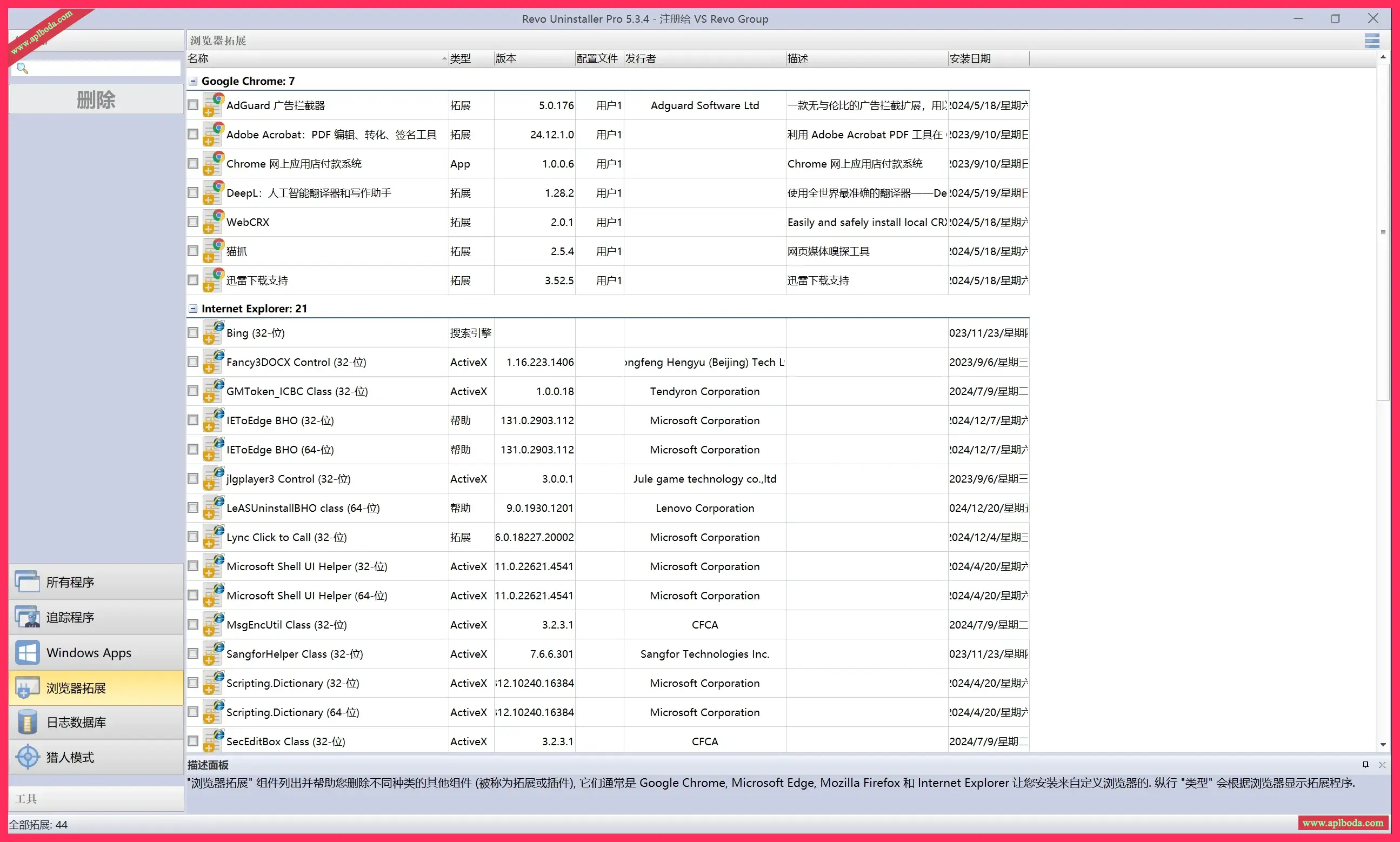This screenshot has width=1400, height=842.
Task: Click the SangforHelper Class row icon
Action: 214,654
